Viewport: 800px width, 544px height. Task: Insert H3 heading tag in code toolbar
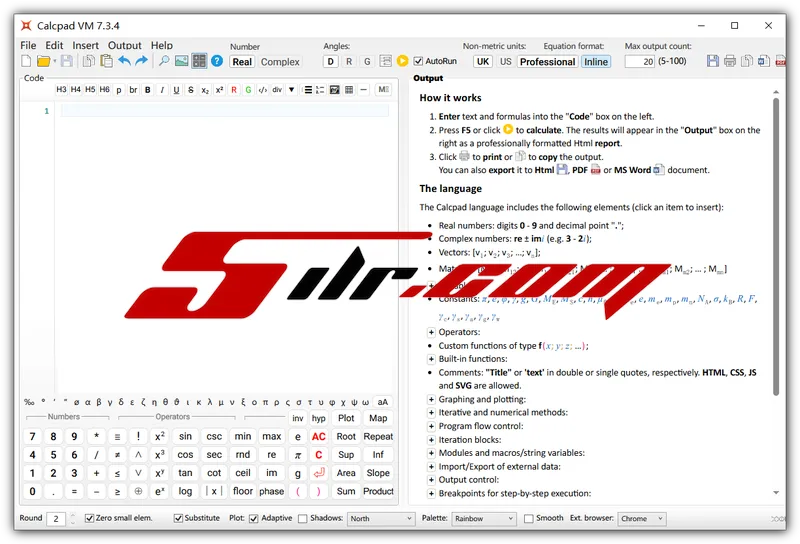[61, 89]
